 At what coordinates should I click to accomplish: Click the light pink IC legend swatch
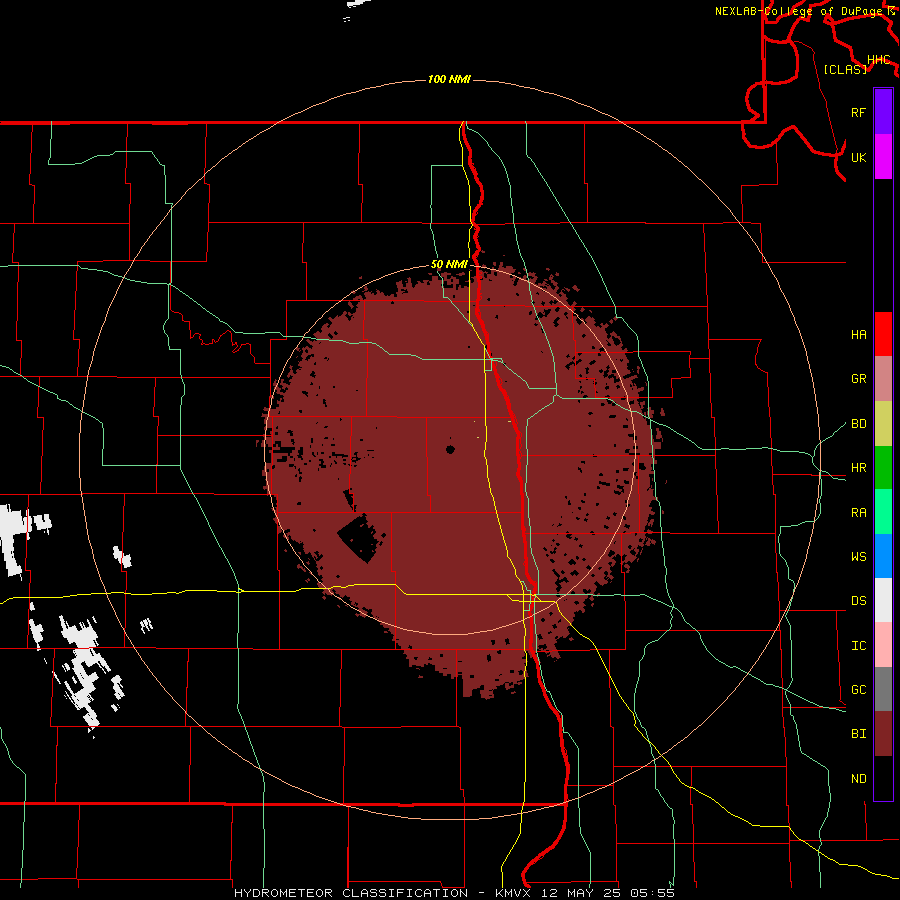coord(883,645)
